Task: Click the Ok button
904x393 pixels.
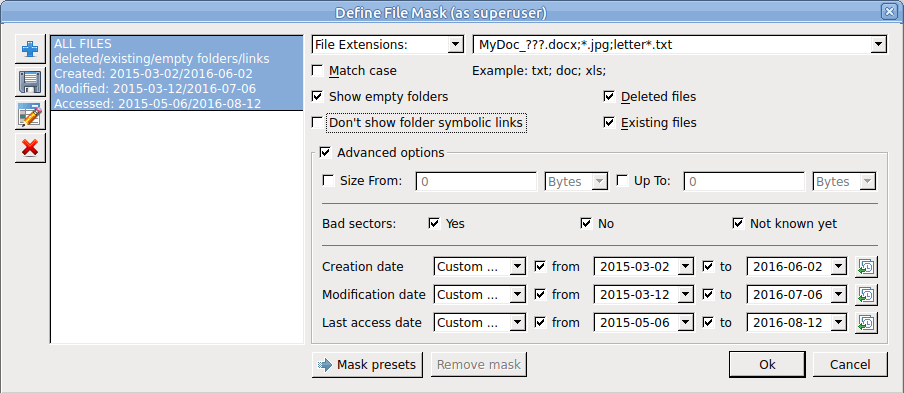Action: tap(767, 365)
